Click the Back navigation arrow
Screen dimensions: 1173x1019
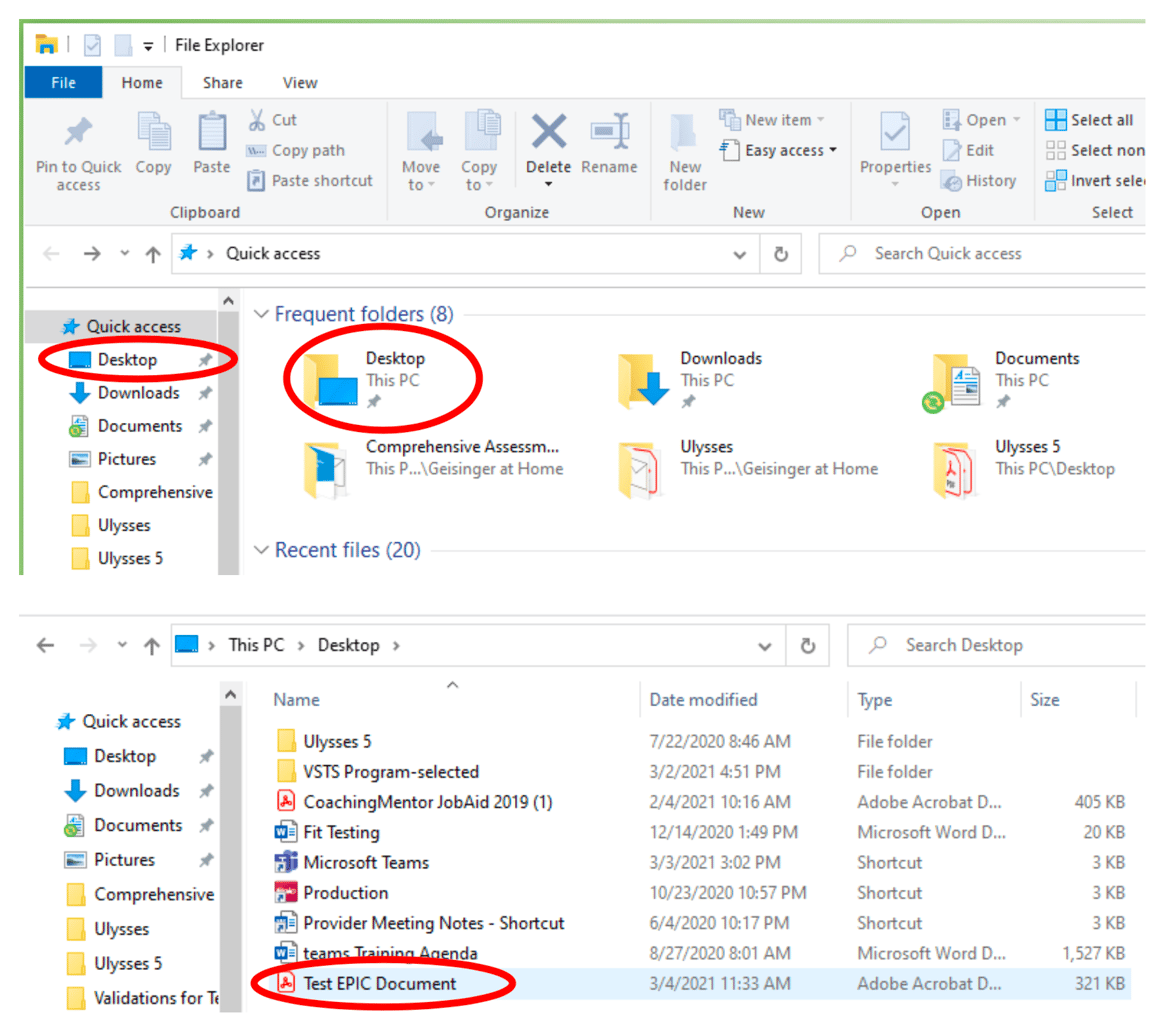pyautogui.click(x=50, y=253)
